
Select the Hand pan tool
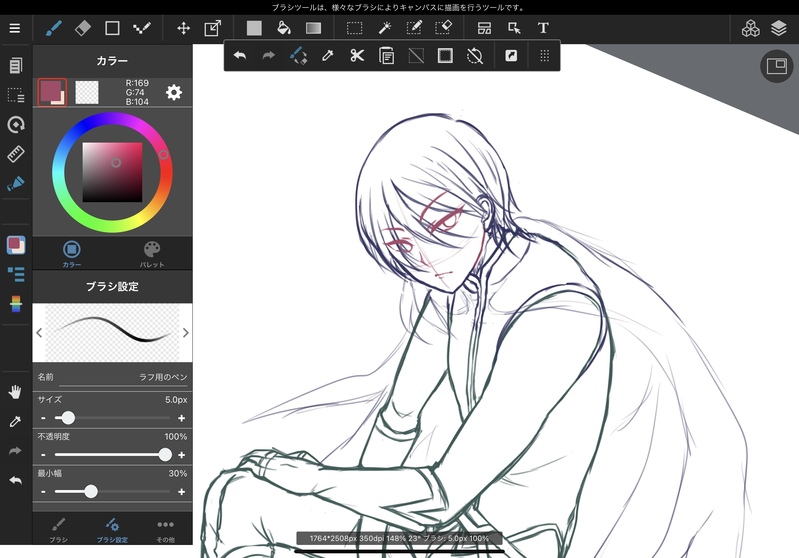pyautogui.click(x=15, y=392)
